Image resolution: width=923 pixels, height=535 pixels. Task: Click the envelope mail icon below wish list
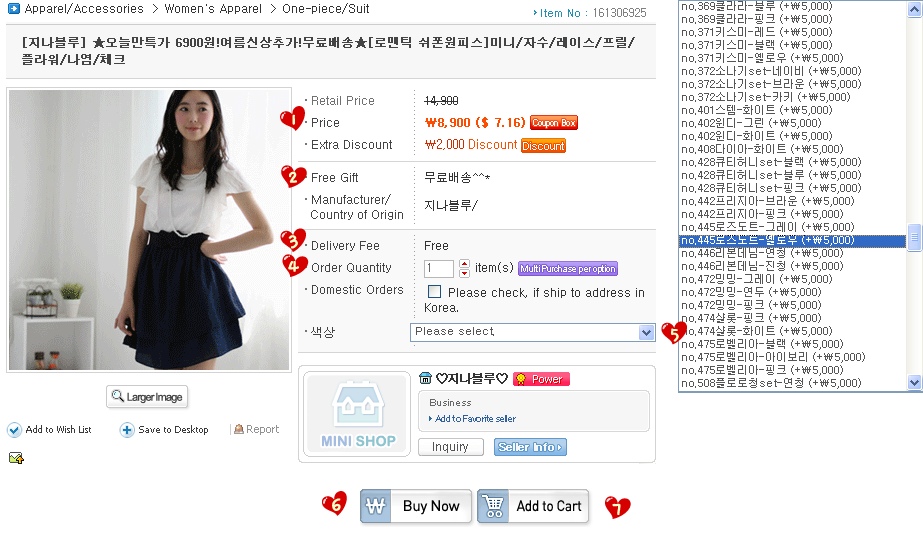(x=16, y=458)
